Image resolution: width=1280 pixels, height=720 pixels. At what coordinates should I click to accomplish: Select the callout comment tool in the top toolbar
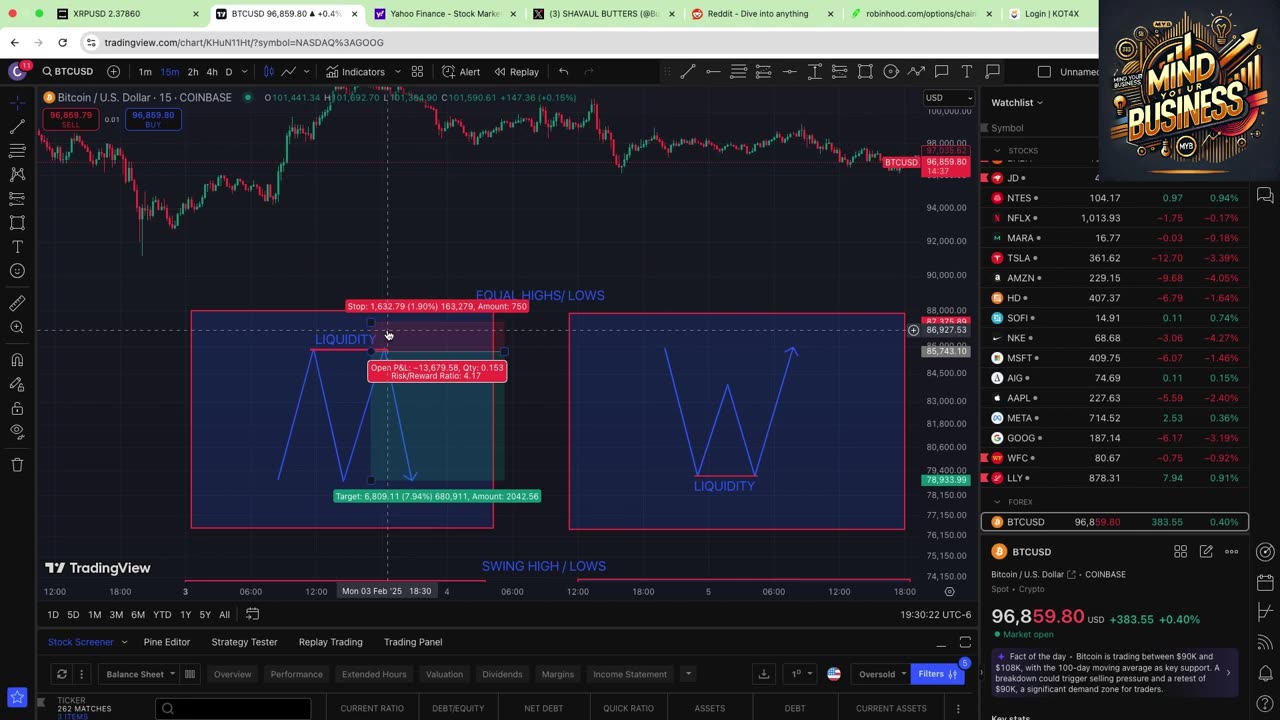point(941,72)
